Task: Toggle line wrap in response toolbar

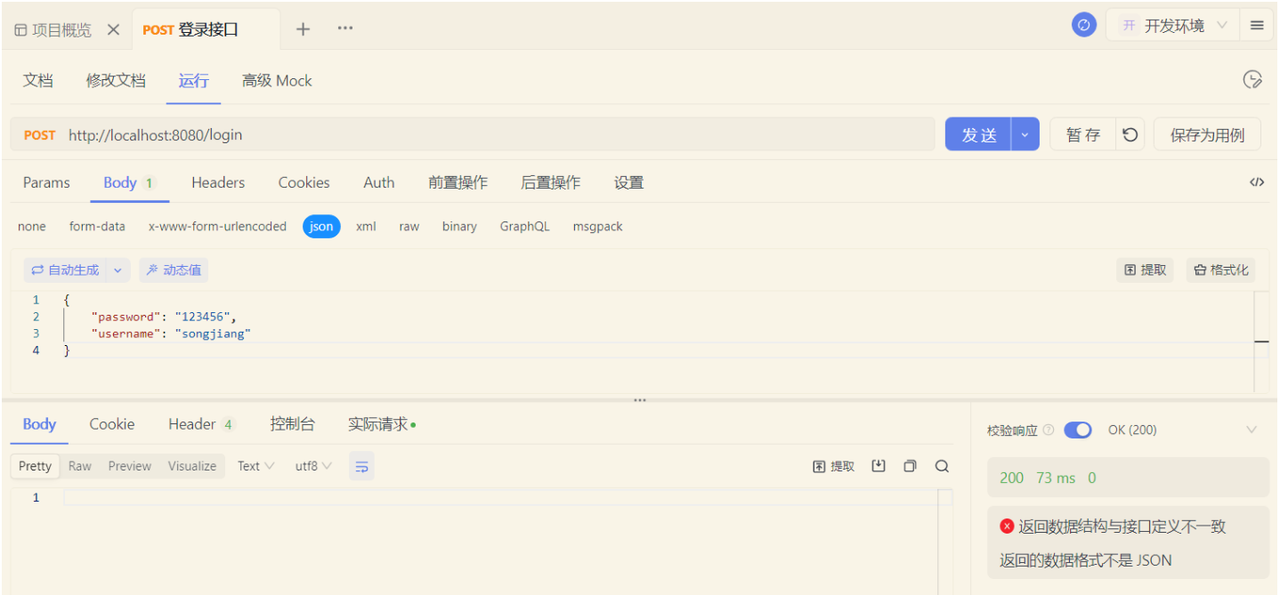Action: [361, 466]
